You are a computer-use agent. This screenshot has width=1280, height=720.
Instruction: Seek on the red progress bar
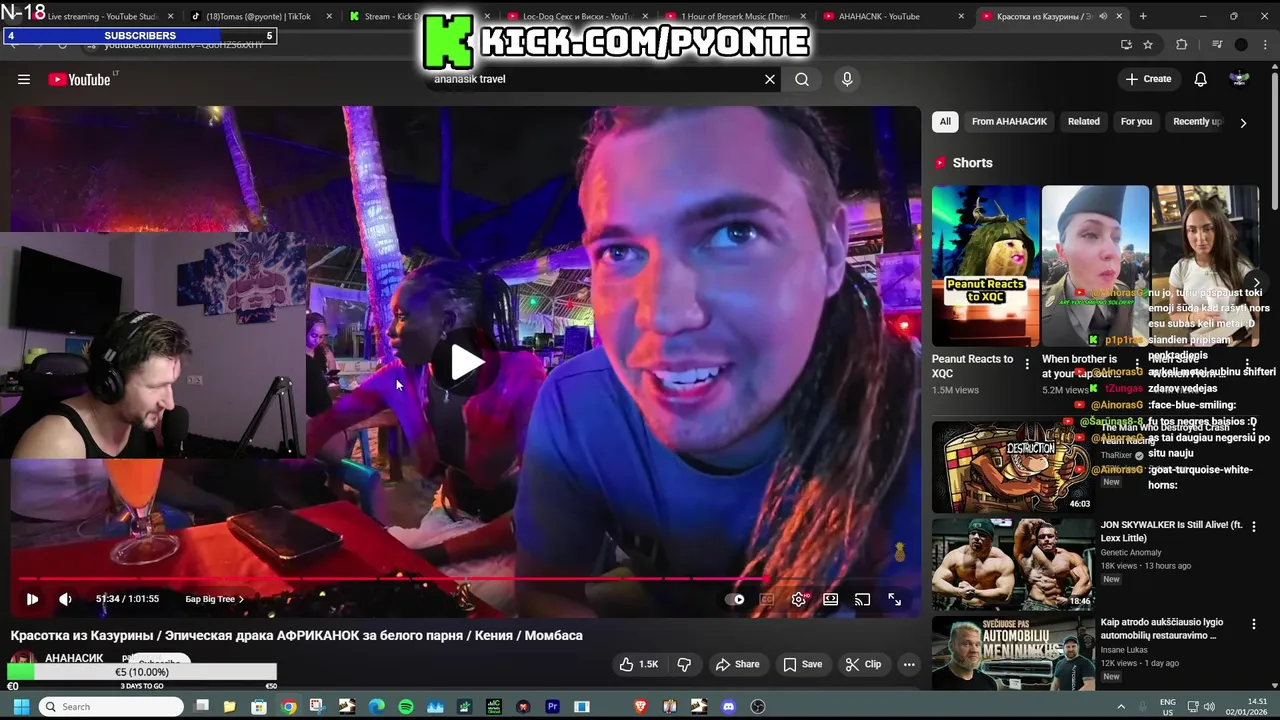click(465, 579)
